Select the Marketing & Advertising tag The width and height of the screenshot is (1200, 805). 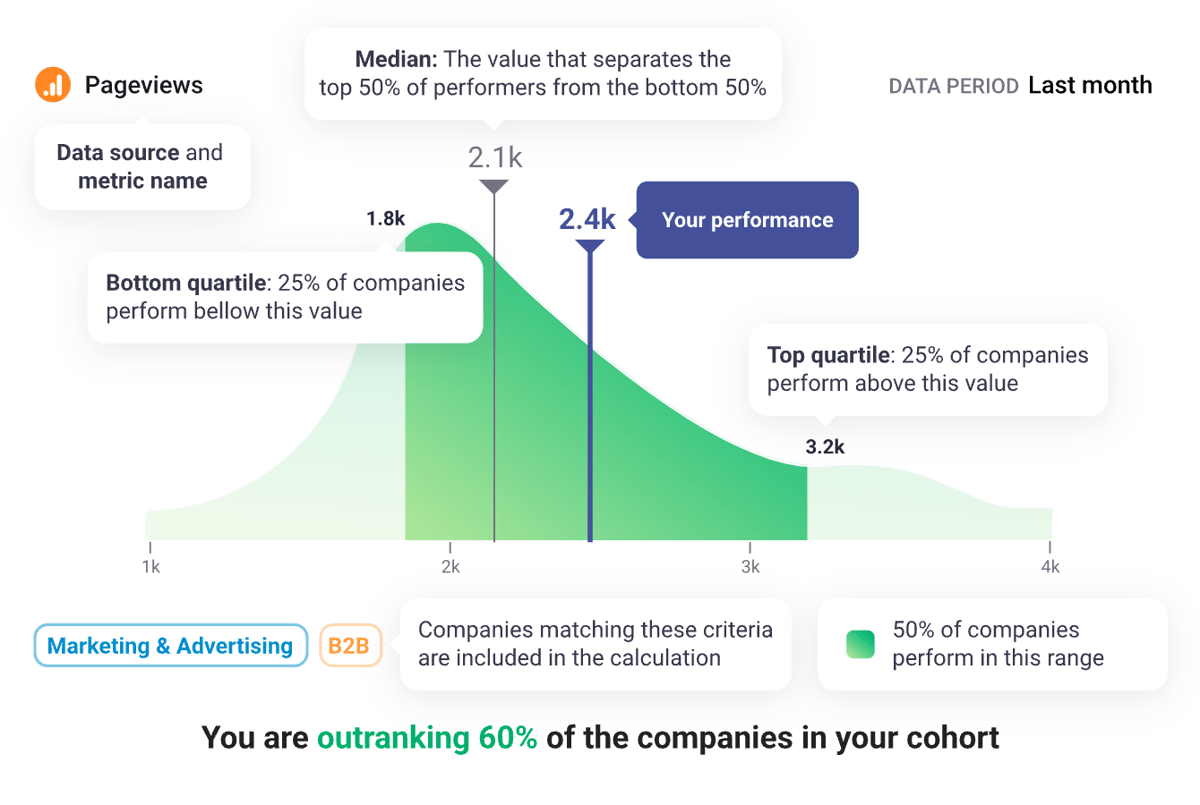(x=170, y=646)
